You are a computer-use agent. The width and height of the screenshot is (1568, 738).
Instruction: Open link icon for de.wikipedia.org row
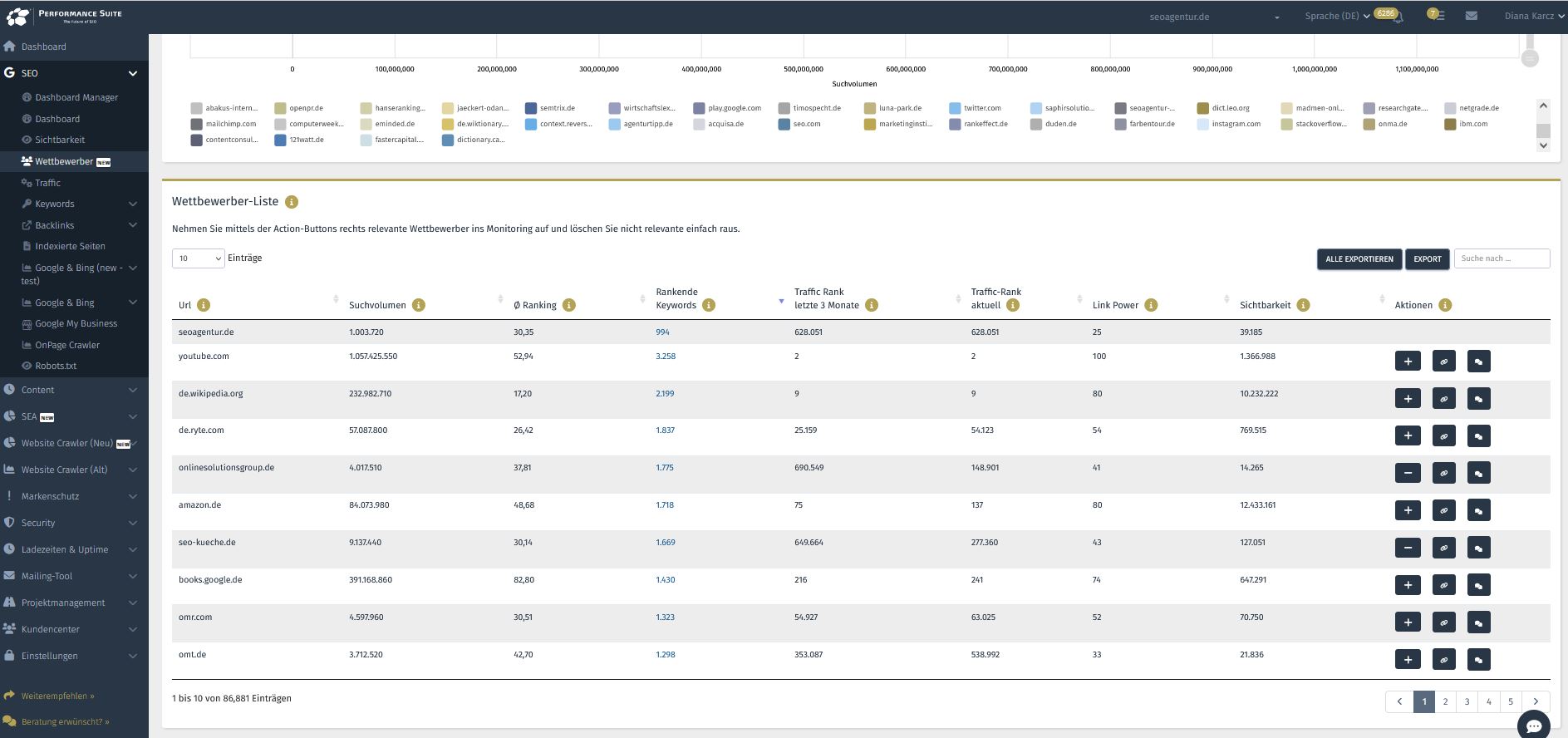(1443, 399)
